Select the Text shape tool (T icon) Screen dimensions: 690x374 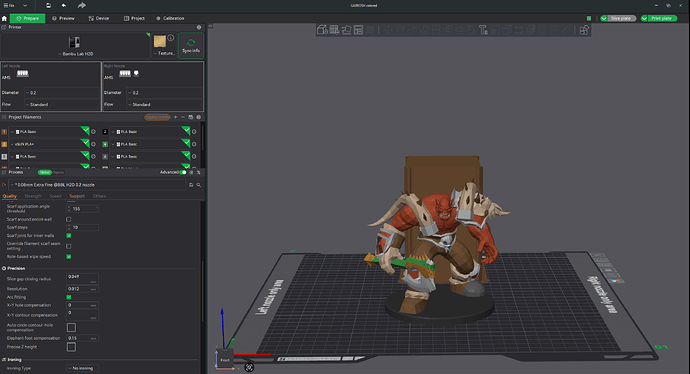pos(483,30)
